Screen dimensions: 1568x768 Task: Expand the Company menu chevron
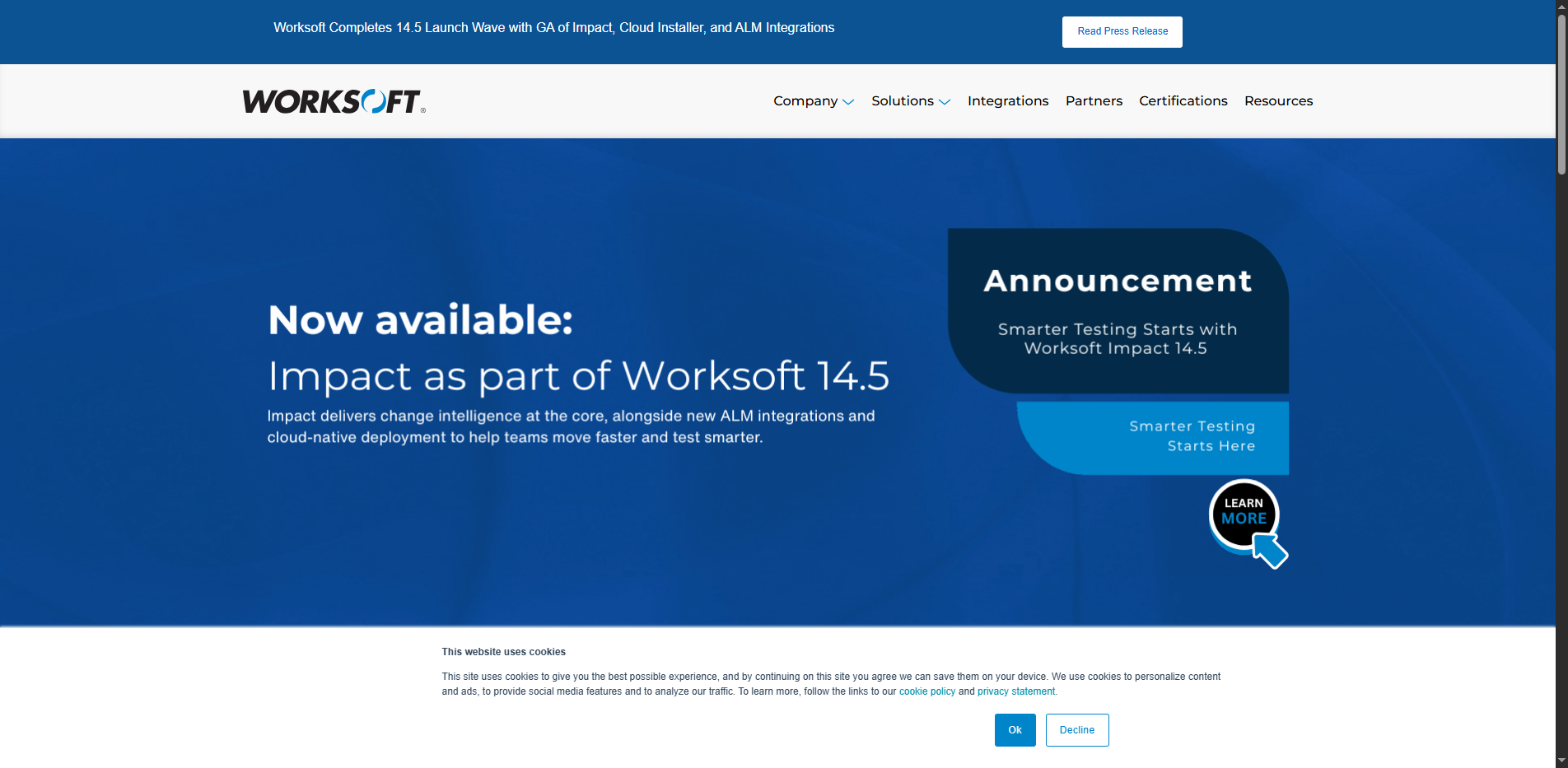coord(848,102)
